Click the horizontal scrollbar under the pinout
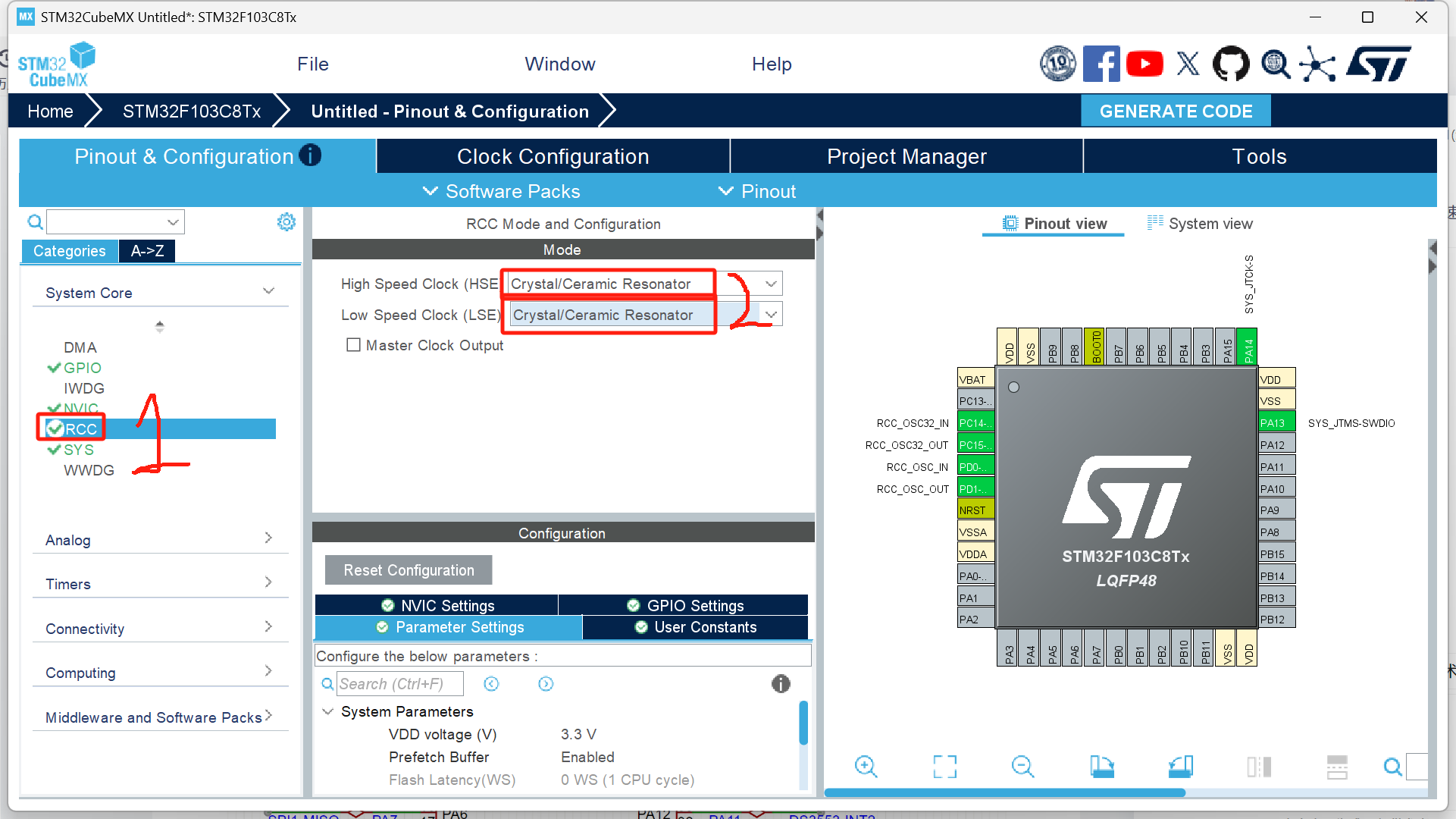 tap(1004, 792)
